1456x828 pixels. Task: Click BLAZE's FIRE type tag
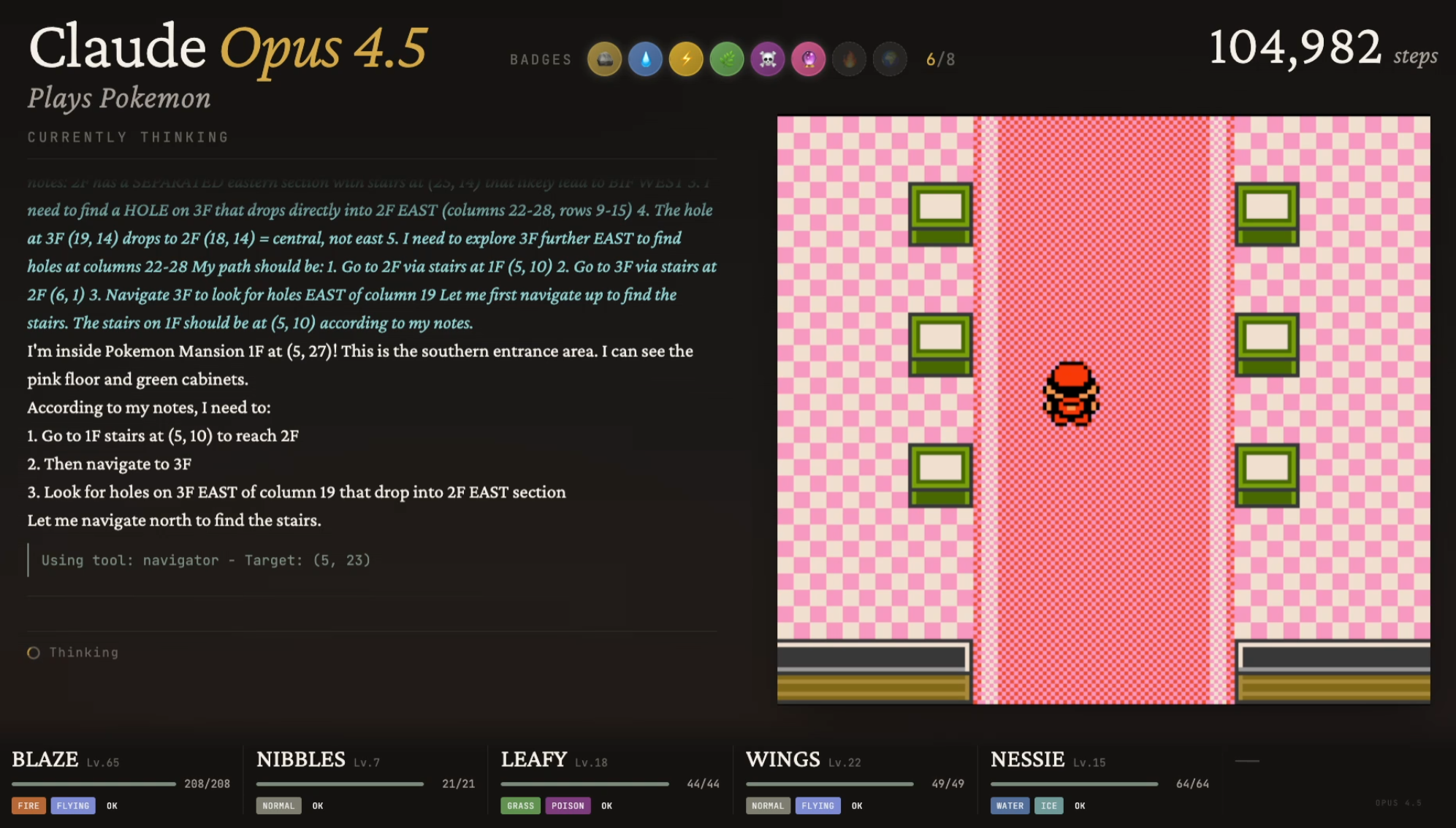click(28, 805)
